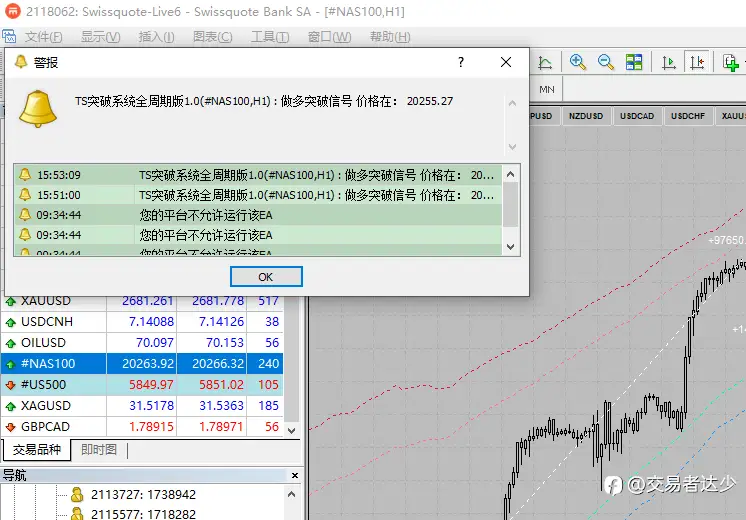This screenshot has width=746, height=520.
Task: Click the OILUSD up arrow icon
Action: click(10, 343)
